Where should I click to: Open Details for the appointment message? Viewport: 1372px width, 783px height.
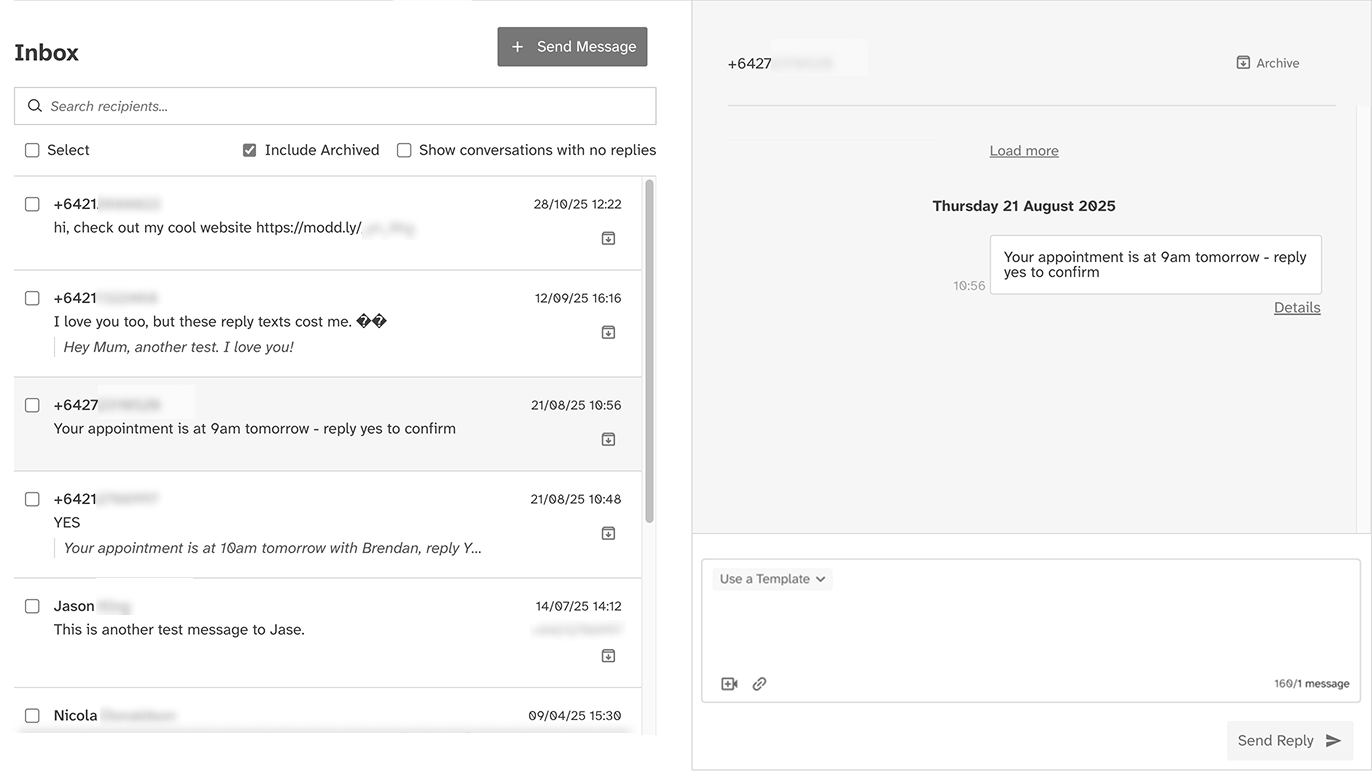tap(1297, 307)
